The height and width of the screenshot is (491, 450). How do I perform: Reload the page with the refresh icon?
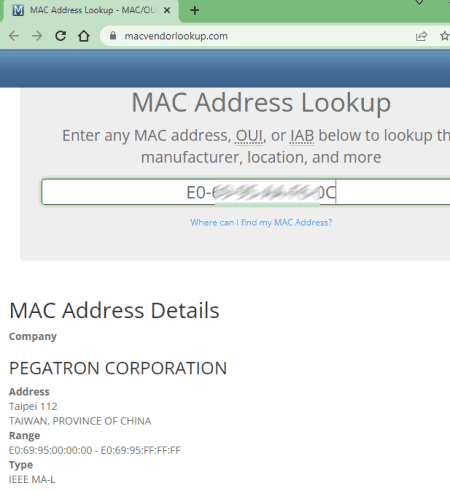(60, 36)
